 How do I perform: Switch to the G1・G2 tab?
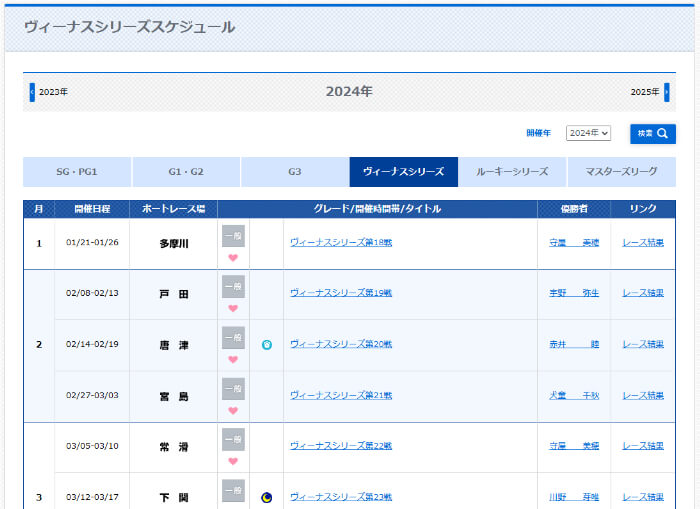point(186,172)
